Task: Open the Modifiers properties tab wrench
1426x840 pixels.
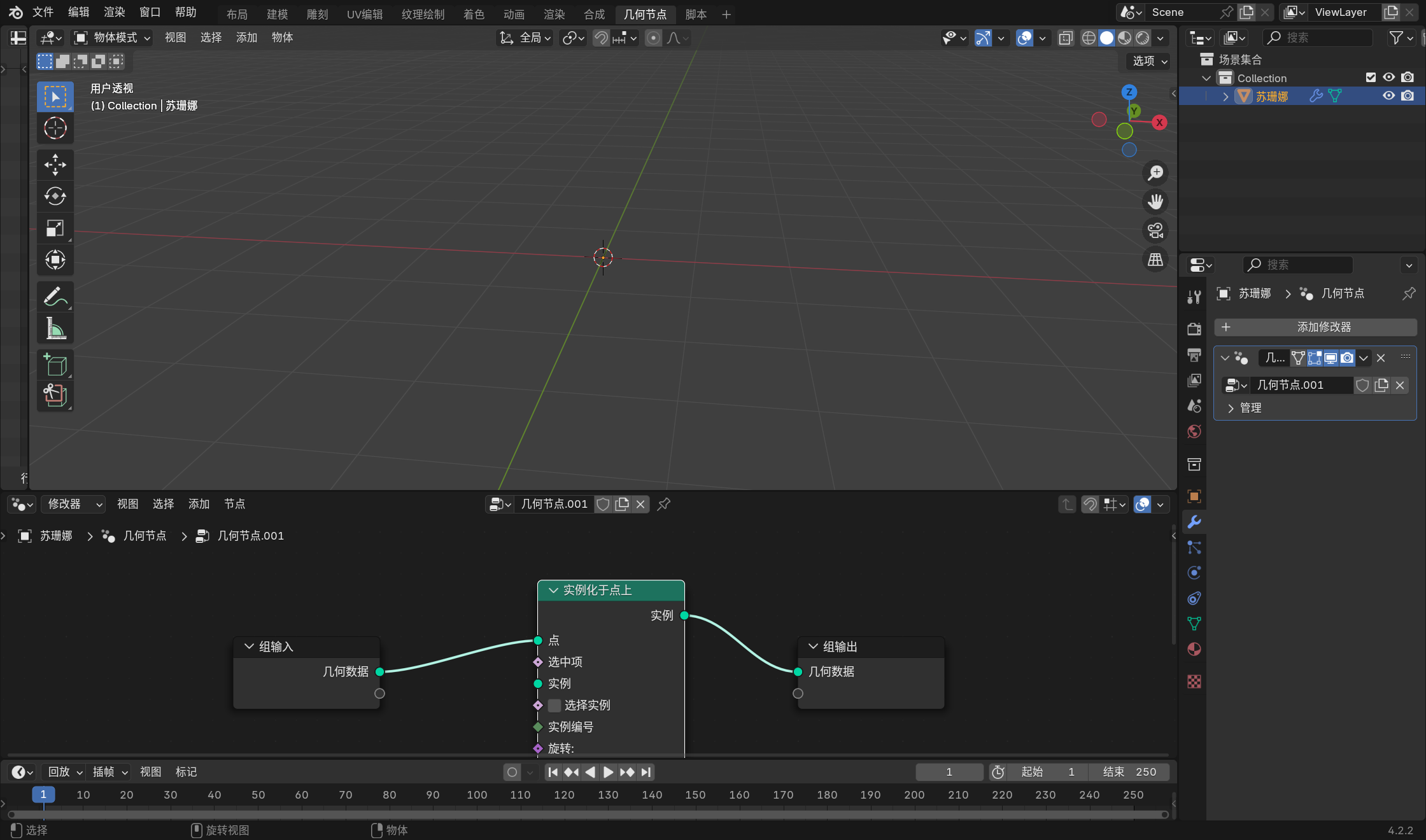Action: click(x=1194, y=522)
